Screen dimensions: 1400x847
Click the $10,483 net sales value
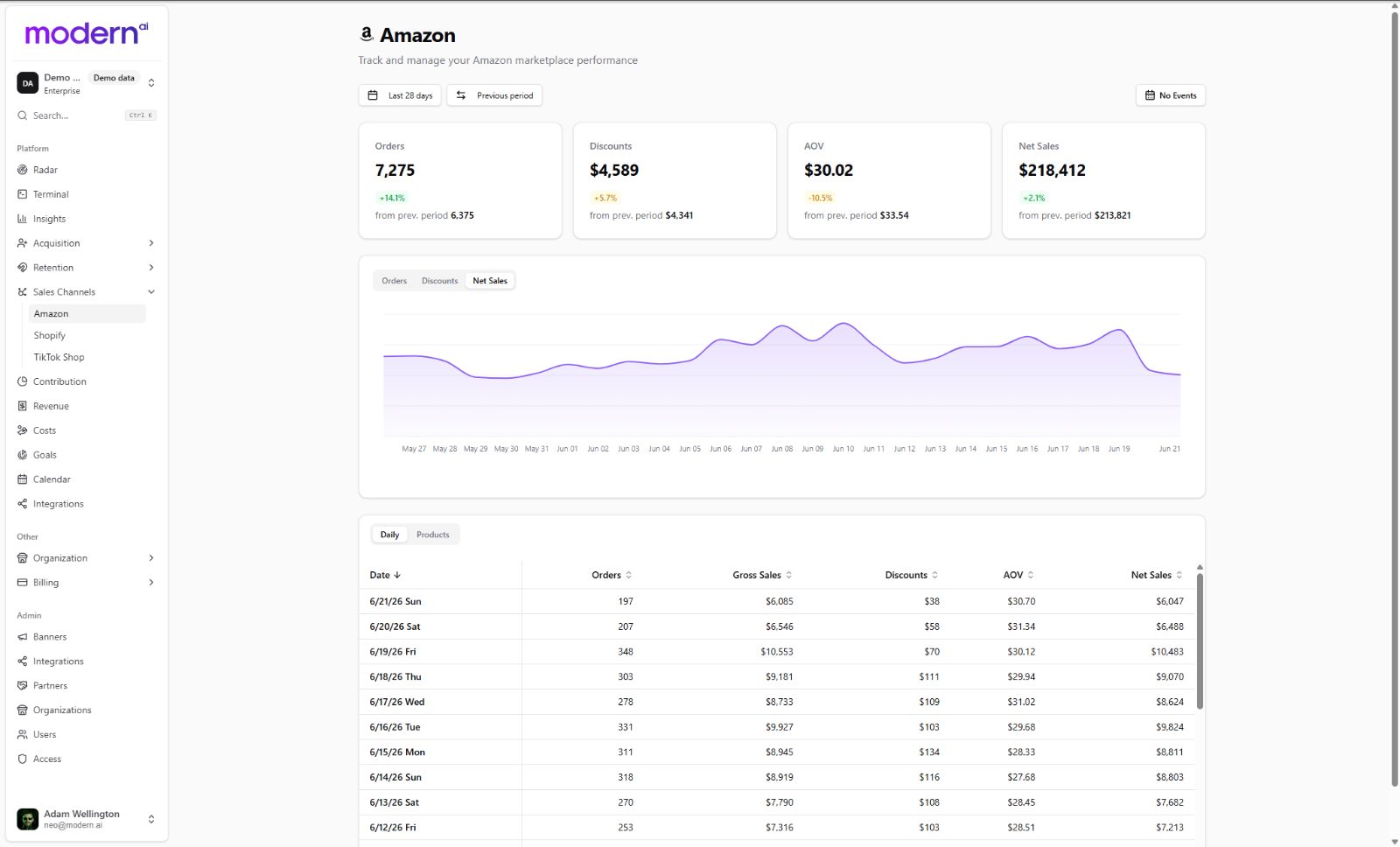[1167, 652]
